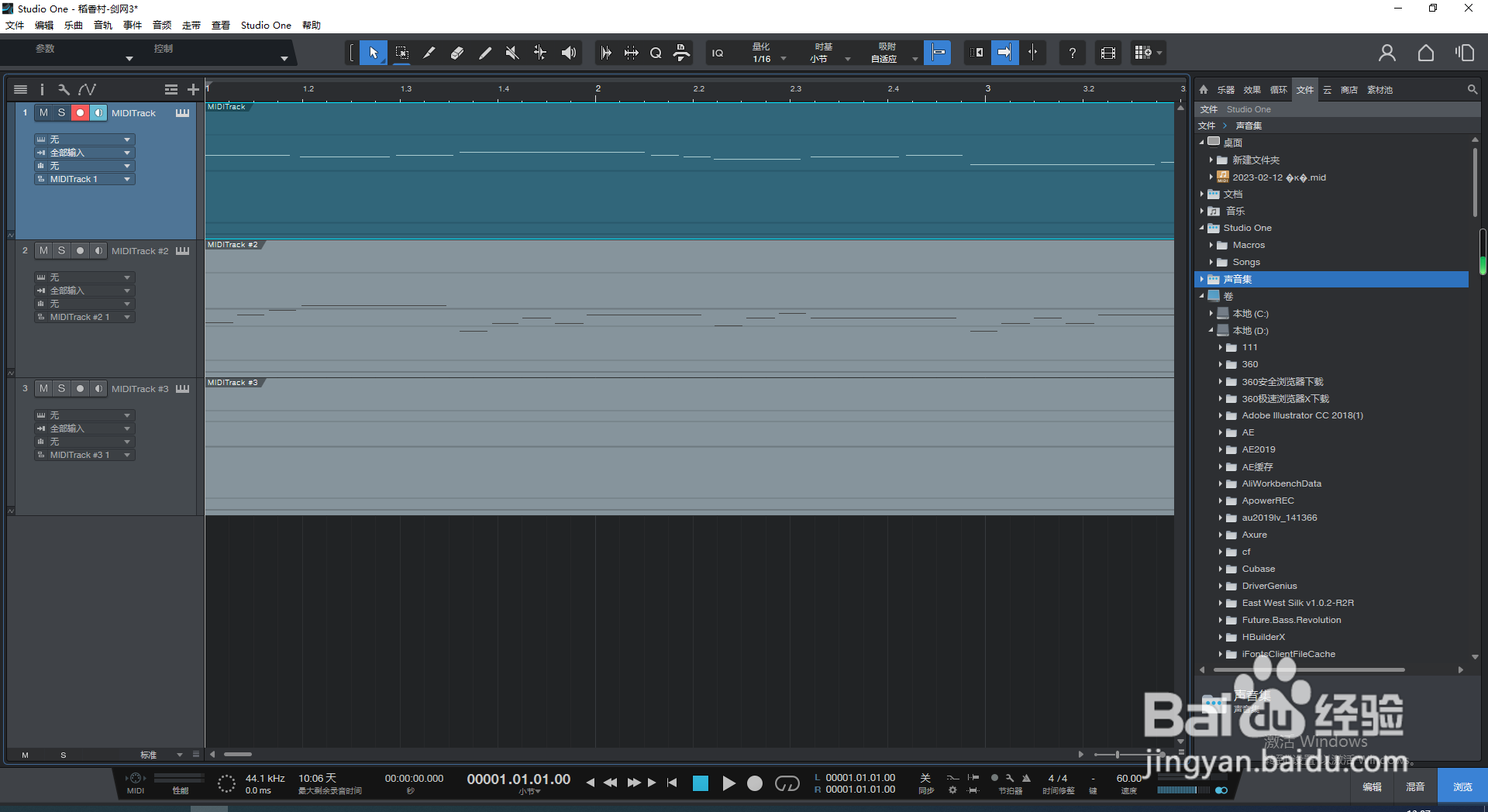Open the 编辑 menu
1488x812 pixels.
[44, 25]
